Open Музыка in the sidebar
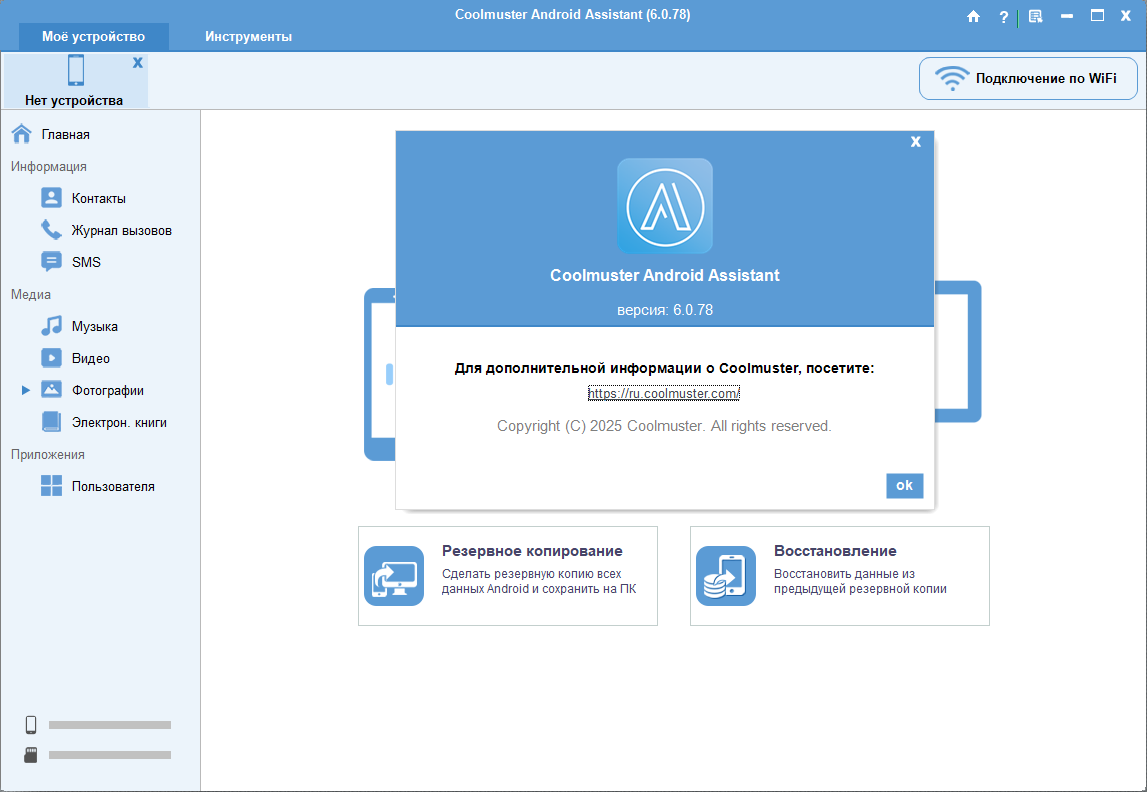The width and height of the screenshot is (1147, 792). (x=95, y=327)
